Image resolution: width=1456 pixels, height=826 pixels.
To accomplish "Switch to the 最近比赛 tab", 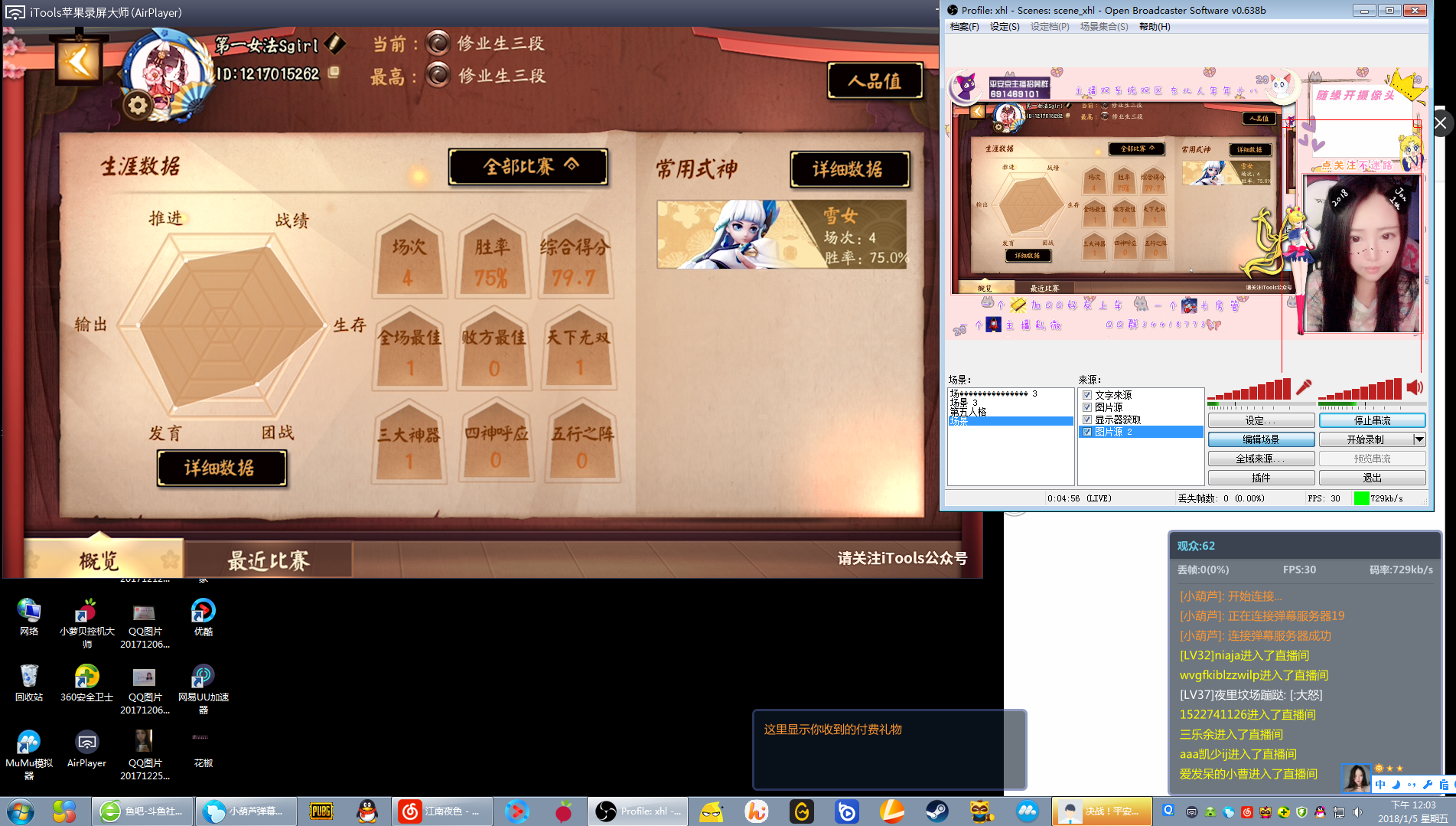I will click(x=269, y=560).
